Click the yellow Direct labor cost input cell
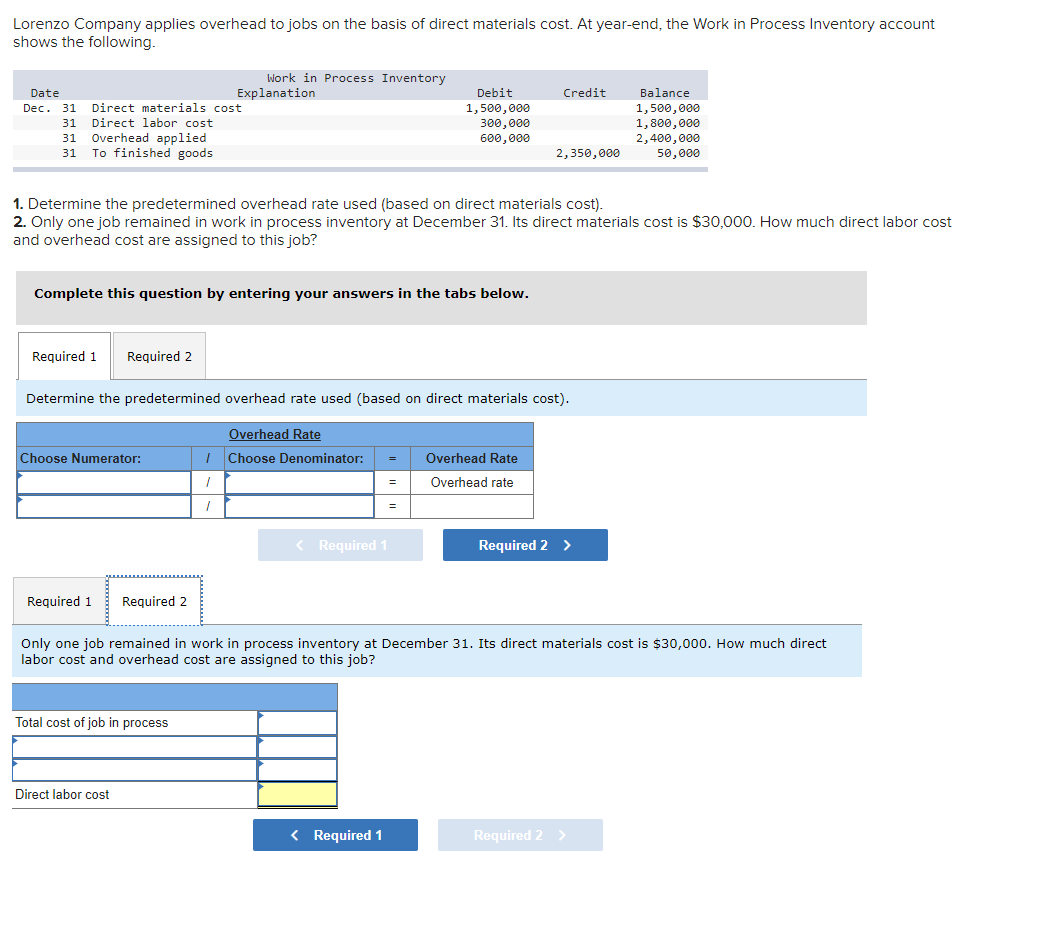 tap(297, 796)
